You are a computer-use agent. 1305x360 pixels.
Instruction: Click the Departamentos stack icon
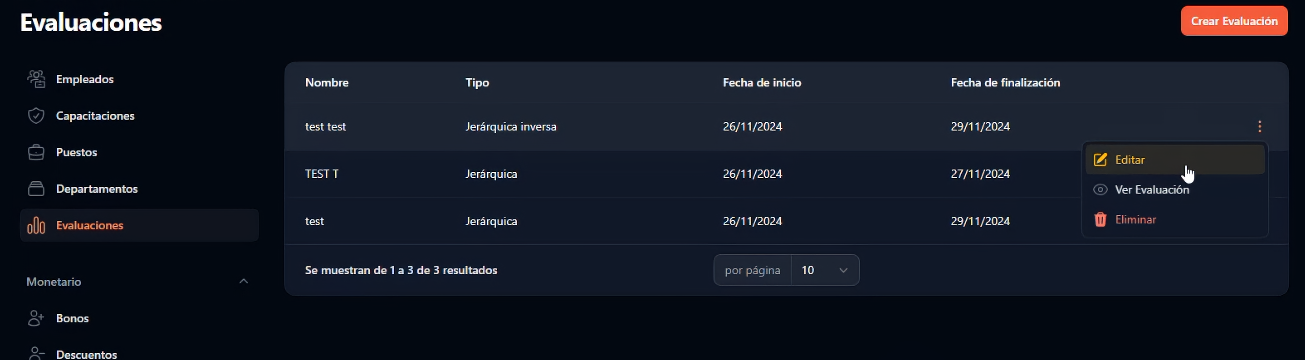pos(36,189)
